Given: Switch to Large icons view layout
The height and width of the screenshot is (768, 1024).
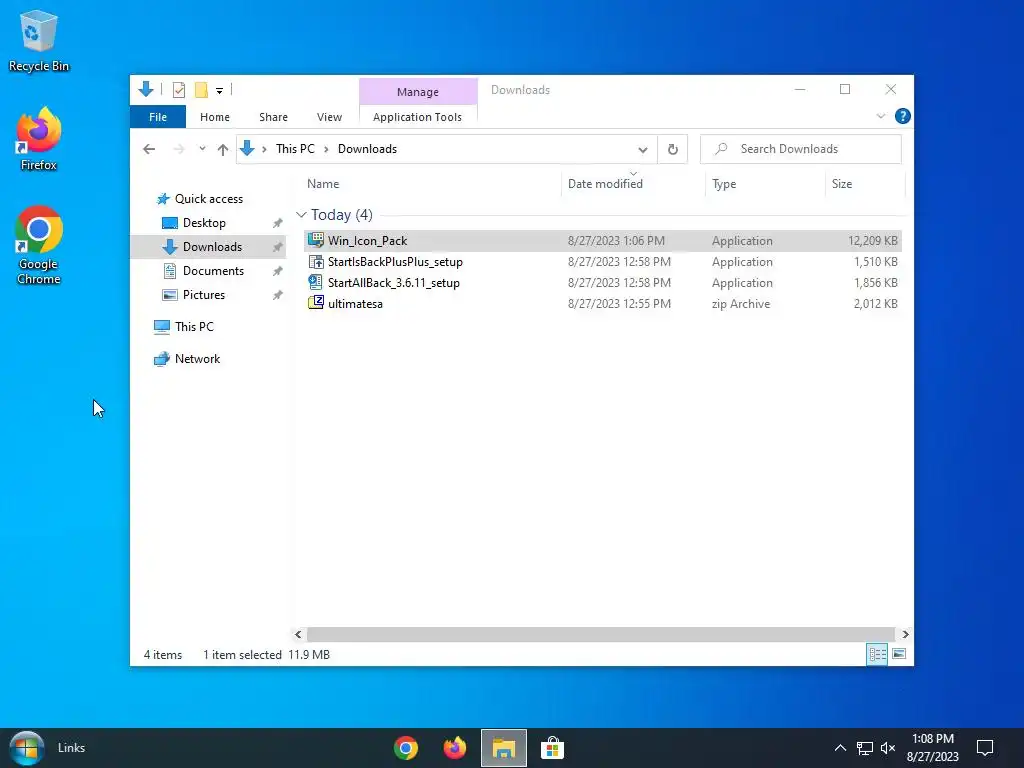Looking at the screenshot, I should coord(899,654).
